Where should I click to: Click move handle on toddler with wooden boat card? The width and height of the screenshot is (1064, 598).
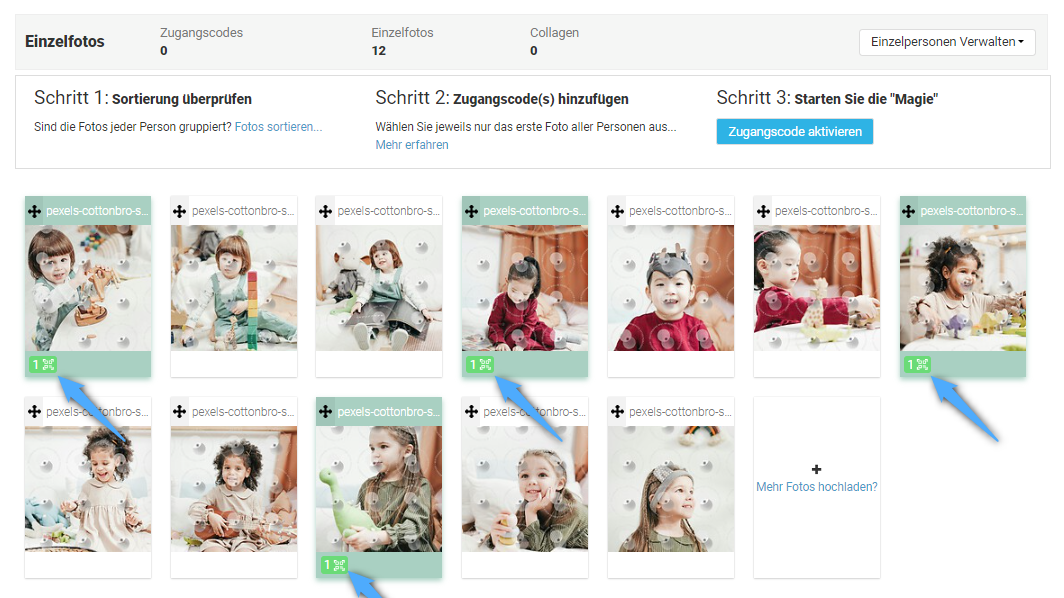pyautogui.click(x=34, y=211)
